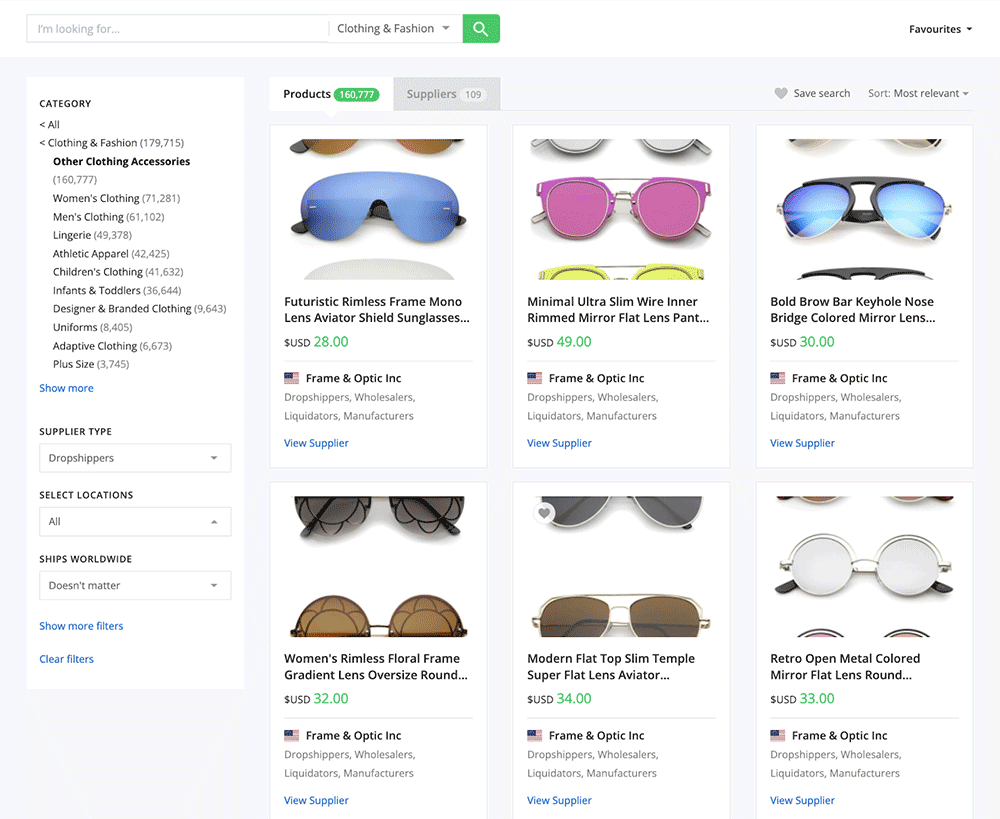Go back to All categories
Image resolution: width=1000 pixels, height=819 pixels.
[x=50, y=125]
